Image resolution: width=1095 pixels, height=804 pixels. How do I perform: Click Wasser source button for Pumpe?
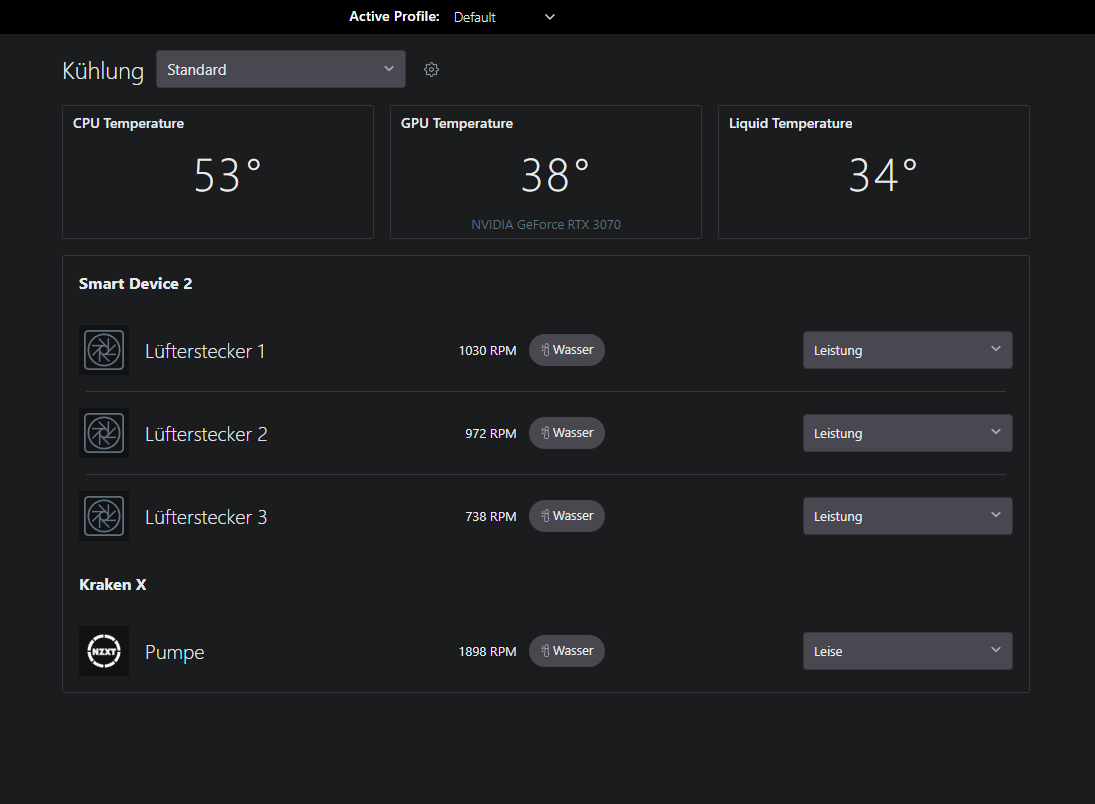click(x=567, y=651)
